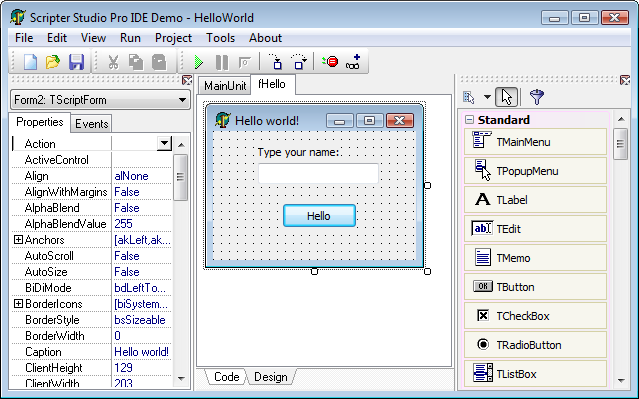Close the component palette panel
The height and width of the screenshot is (399, 639).
pos(625,80)
